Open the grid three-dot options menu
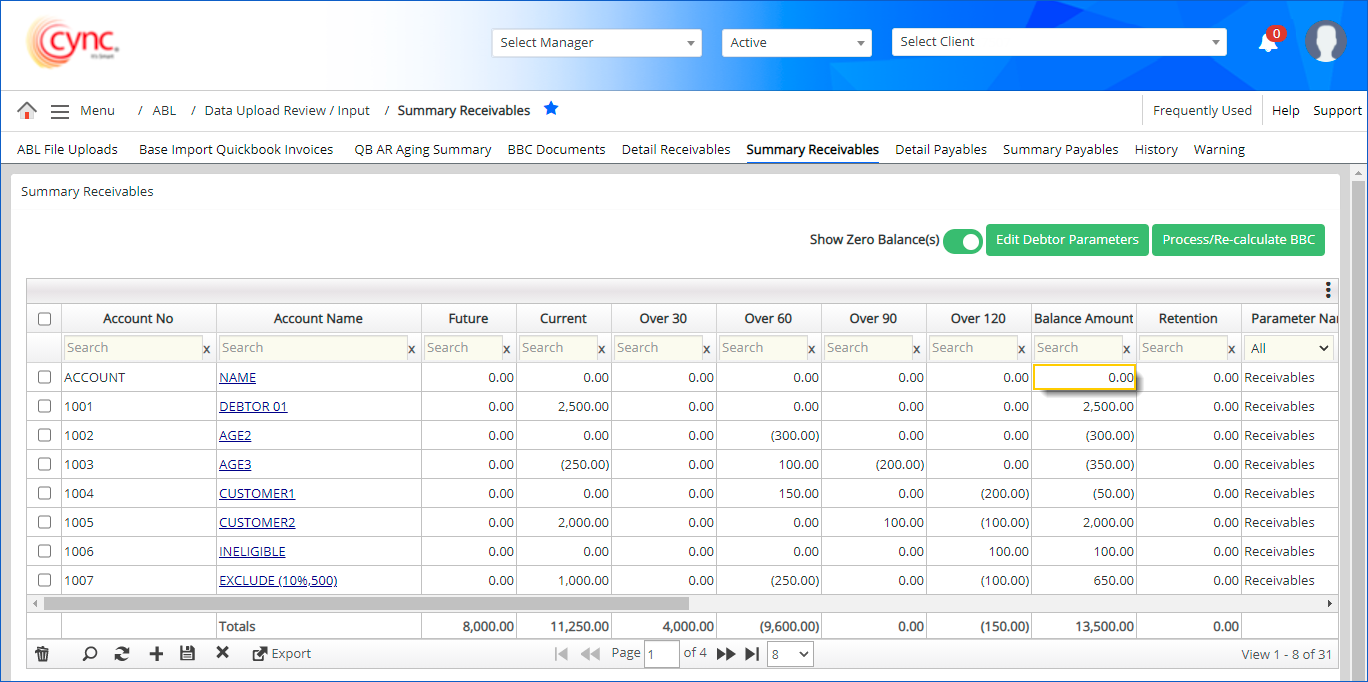 (x=1327, y=290)
